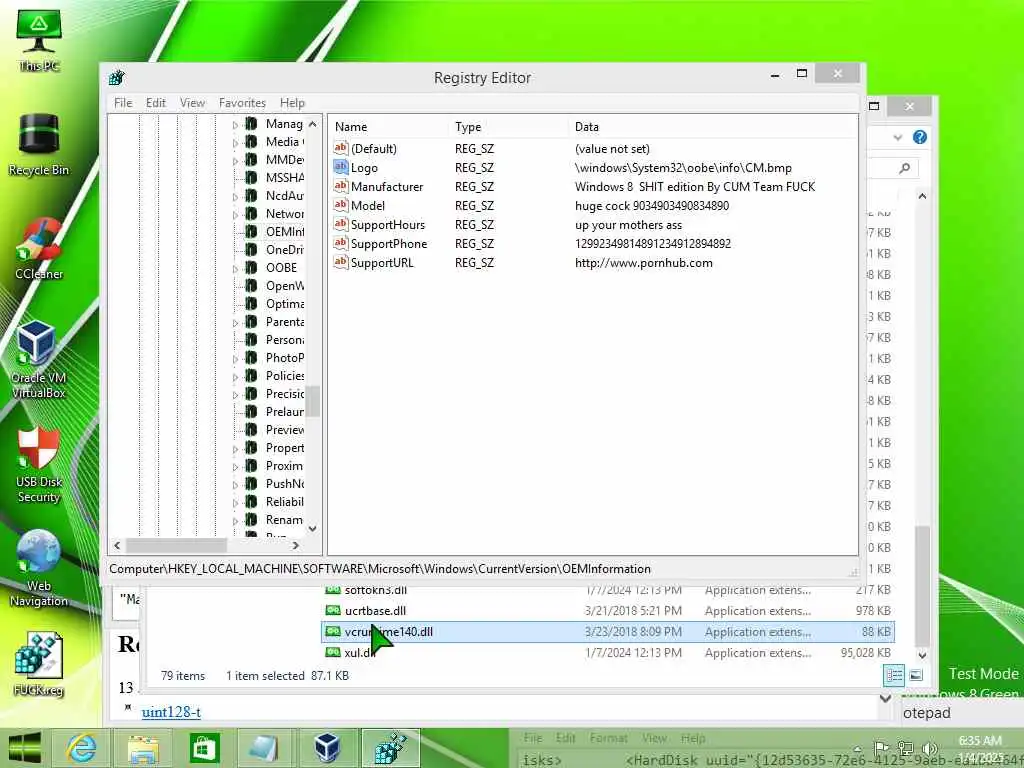Open the Help menu in Registry Editor
Viewport: 1024px width, 768px height.
tap(292, 103)
